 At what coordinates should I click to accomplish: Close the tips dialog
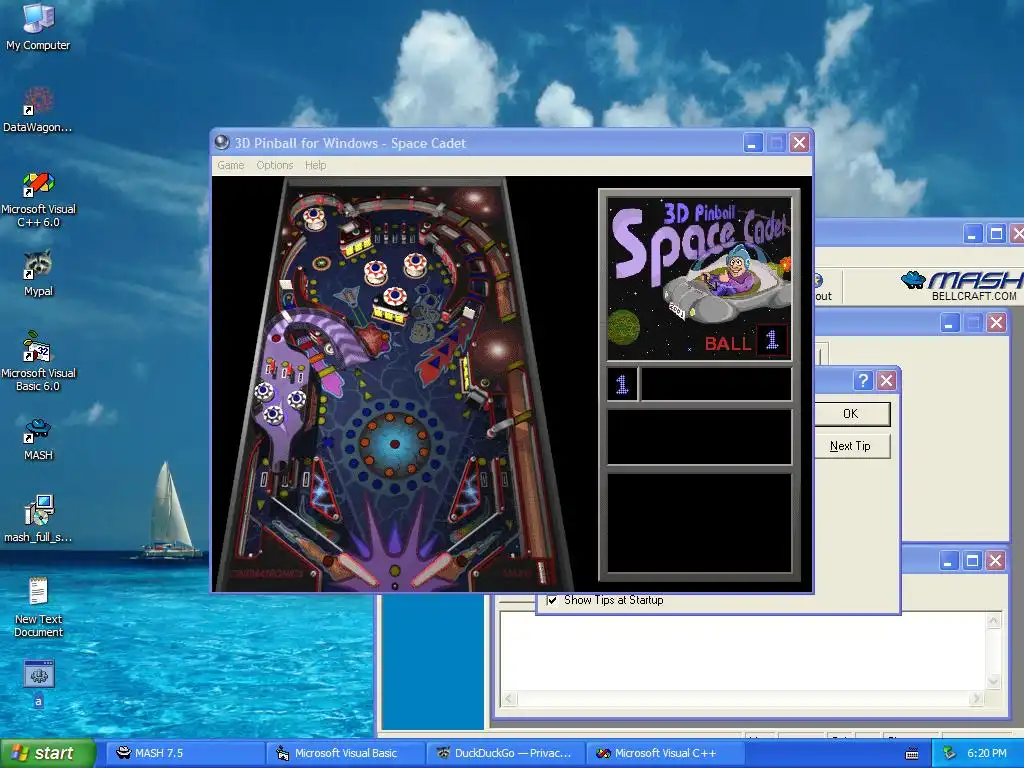click(x=886, y=381)
